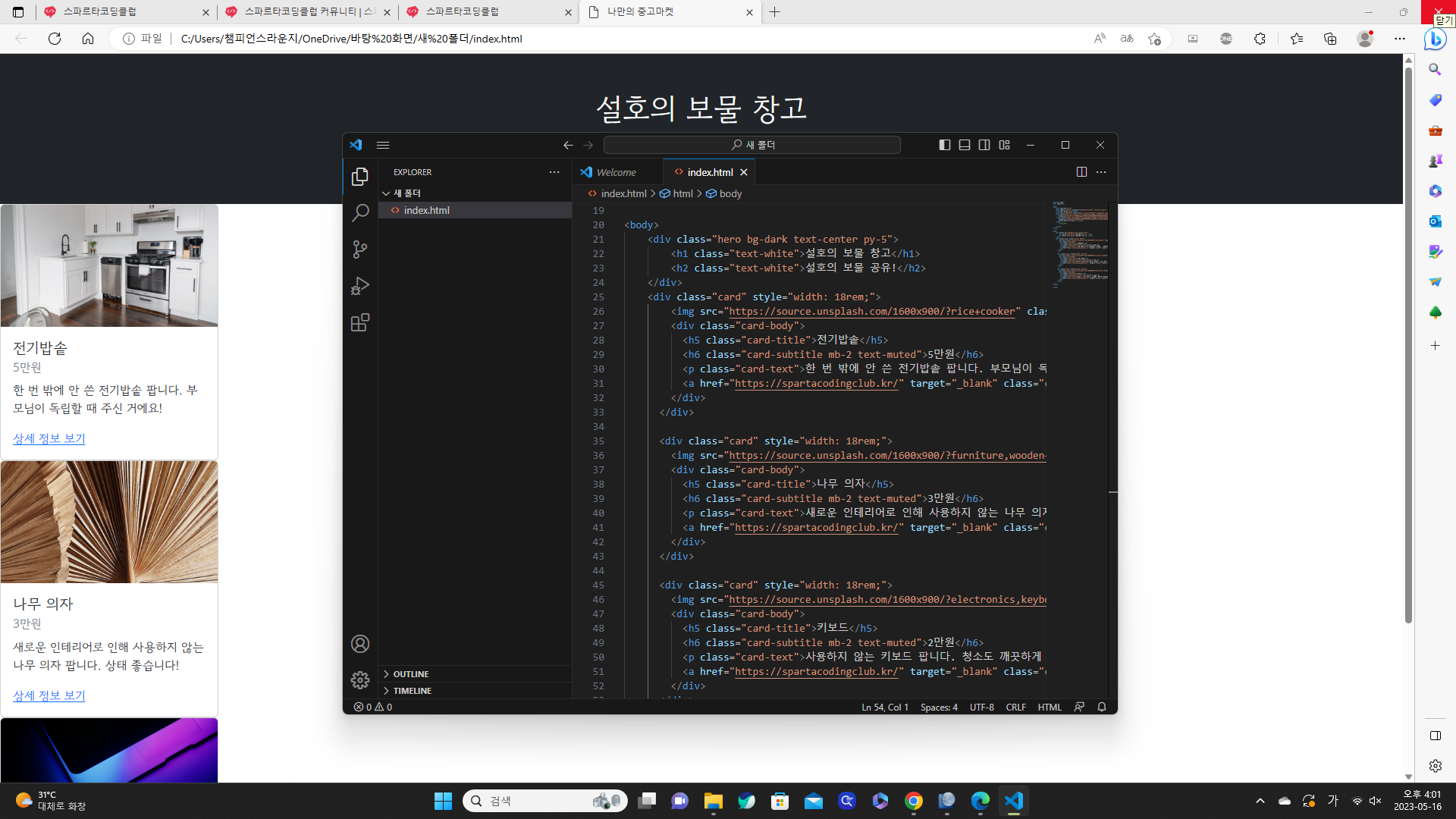
Task: Click the browser page vertical scrollbar
Action: tap(1408, 345)
